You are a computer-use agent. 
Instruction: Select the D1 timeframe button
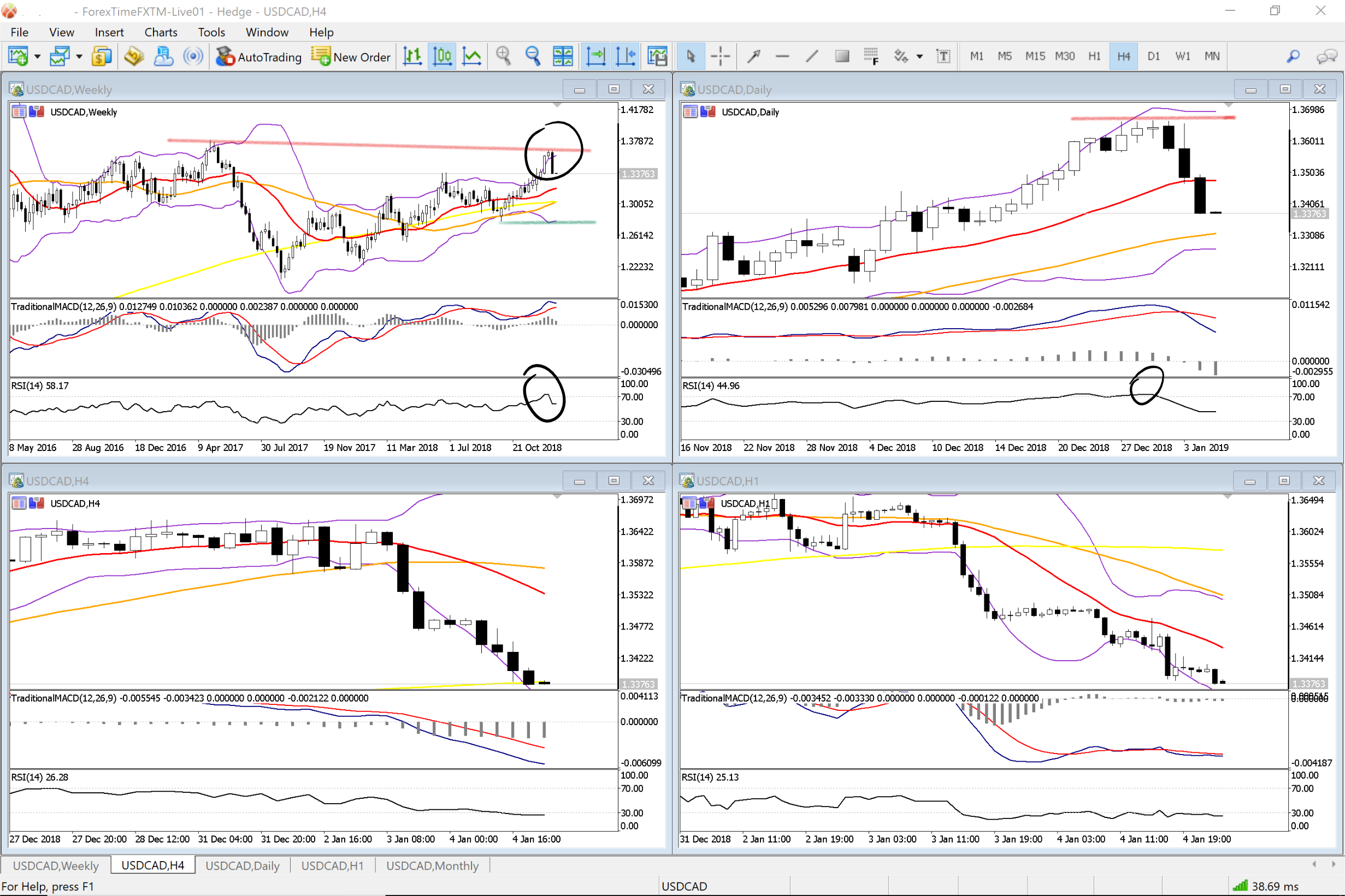click(1153, 56)
